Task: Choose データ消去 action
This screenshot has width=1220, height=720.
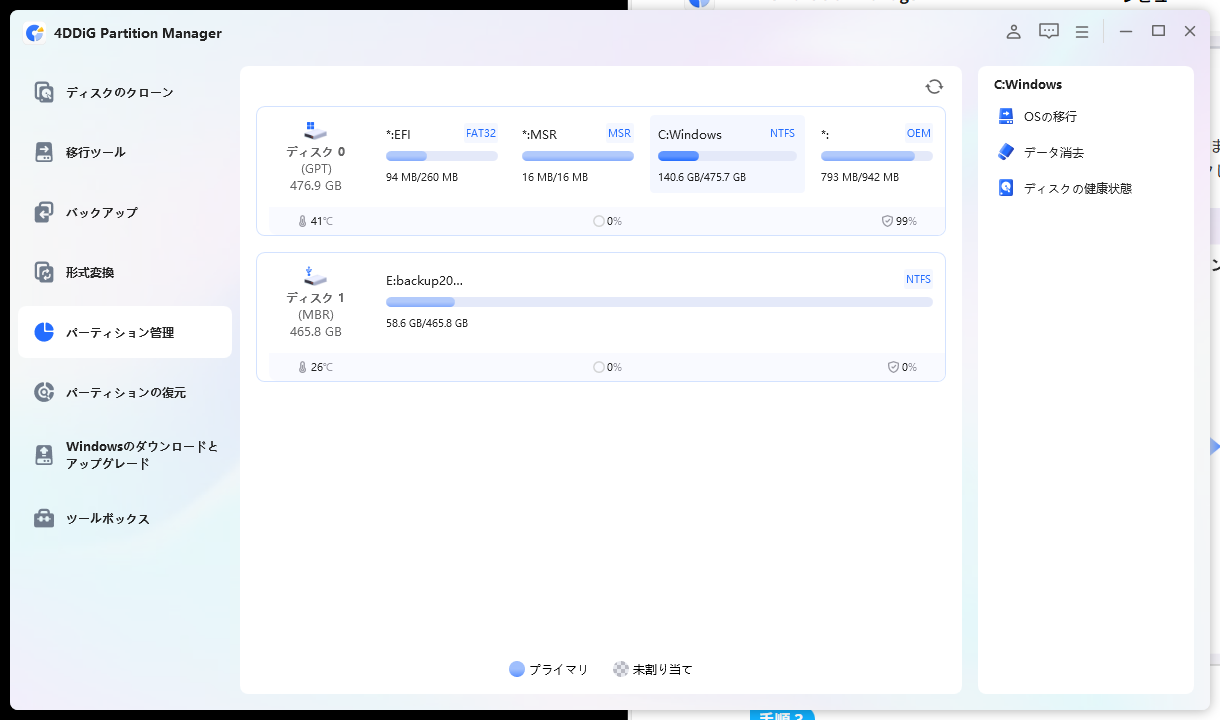Action: coord(1054,153)
